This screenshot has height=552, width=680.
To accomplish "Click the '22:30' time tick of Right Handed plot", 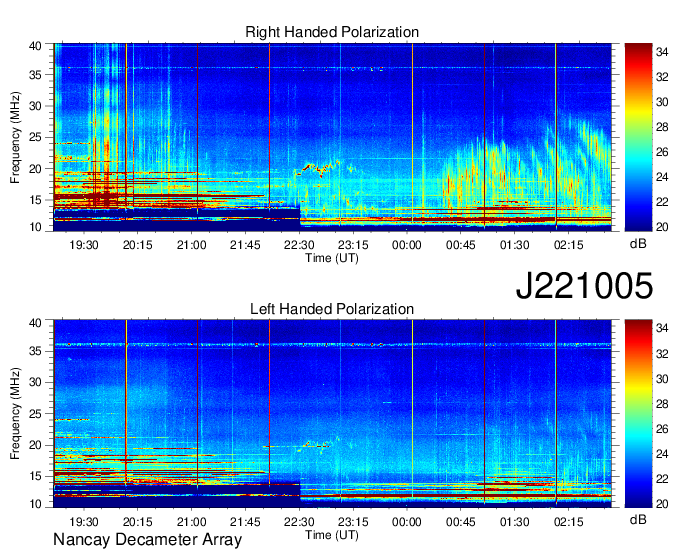I will (x=299, y=245).
